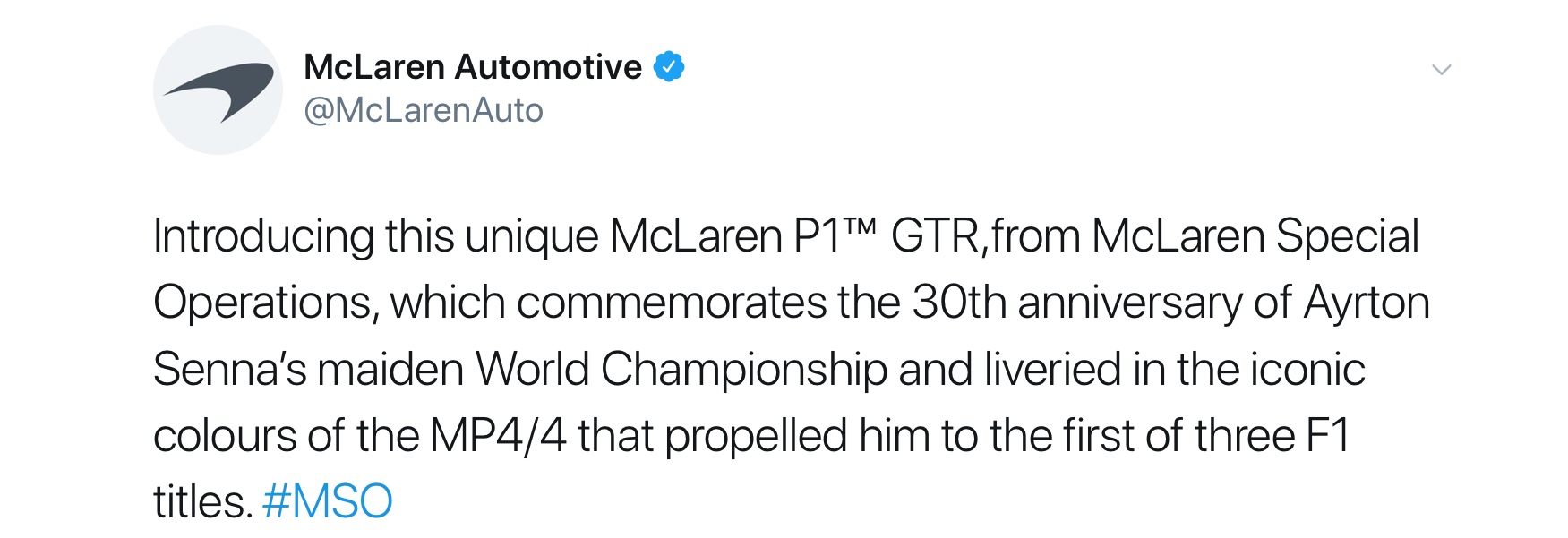Click the McLaren Automotive display name
The width and height of the screenshot is (1568, 538).
[x=473, y=67]
